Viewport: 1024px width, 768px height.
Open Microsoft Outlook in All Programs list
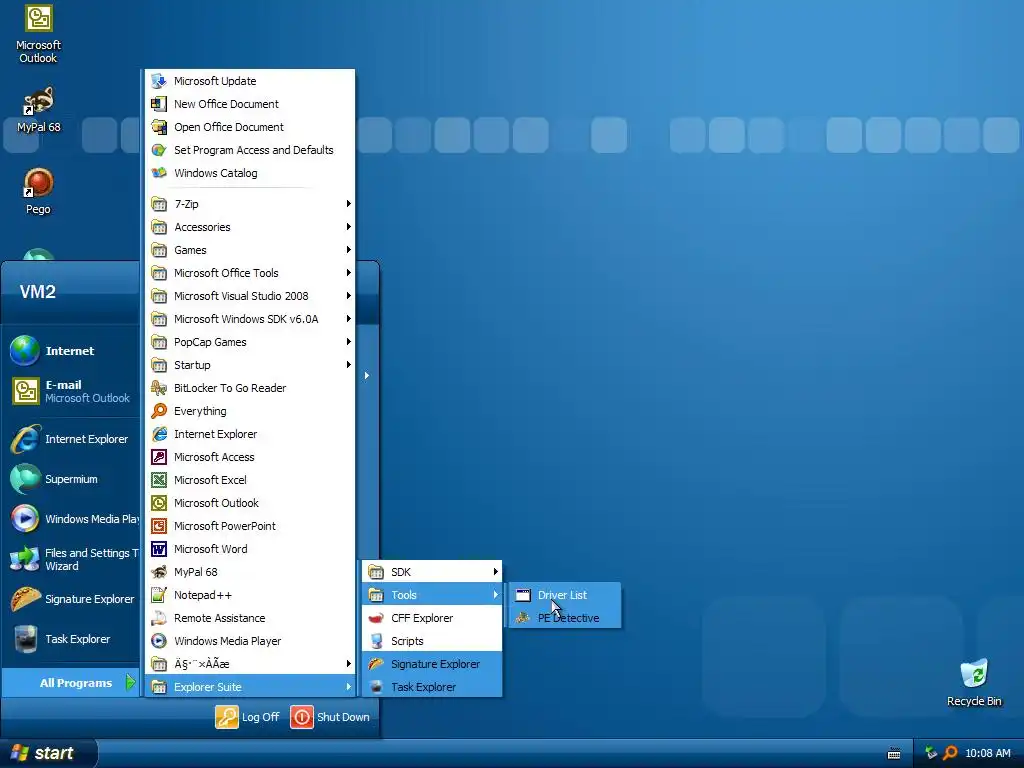pos(251,503)
